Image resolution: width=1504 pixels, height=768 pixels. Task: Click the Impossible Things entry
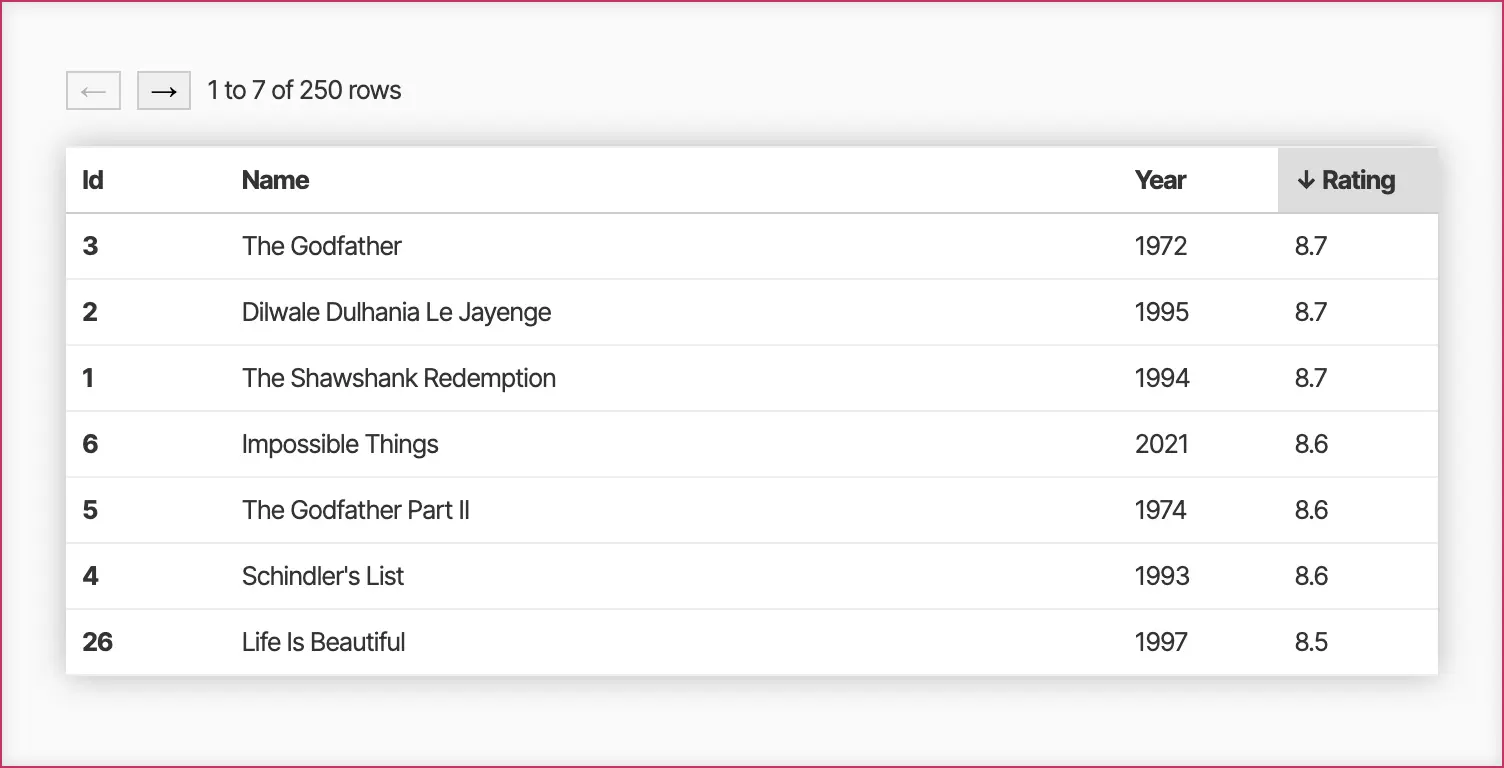[340, 445]
